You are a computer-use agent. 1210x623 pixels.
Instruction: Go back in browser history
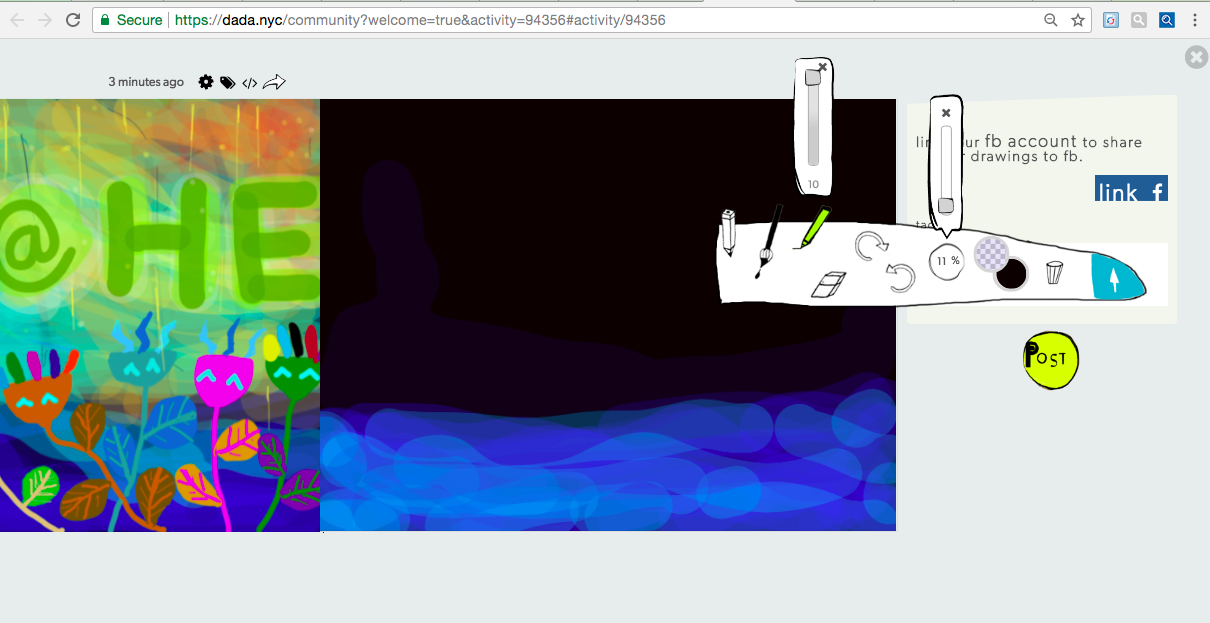pyautogui.click(x=17, y=20)
